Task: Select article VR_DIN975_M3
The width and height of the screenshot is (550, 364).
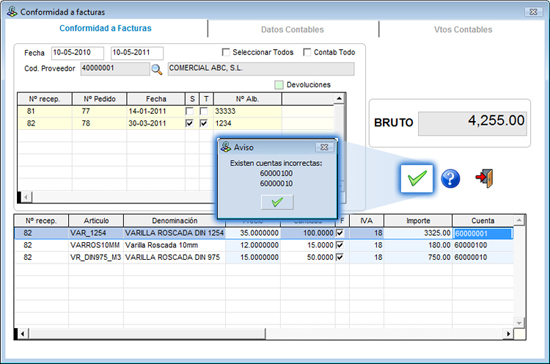Action: pyautogui.click(x=95, y=257)
